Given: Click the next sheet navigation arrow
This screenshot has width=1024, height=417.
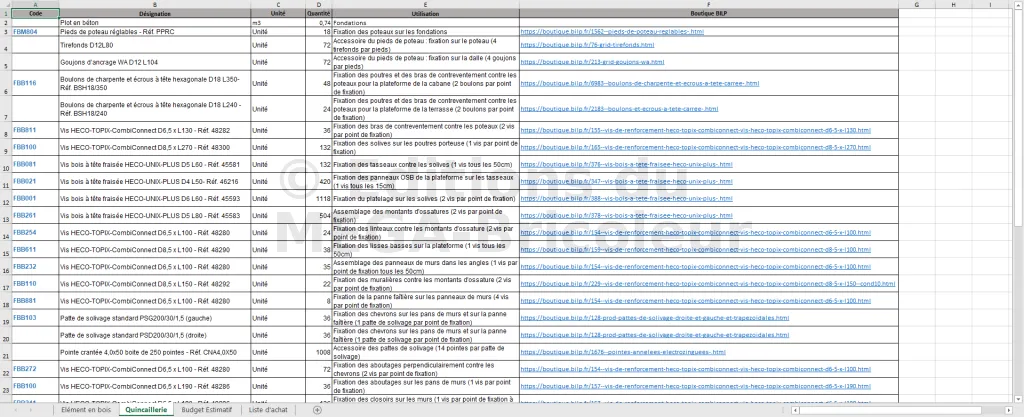Looking at the screenshot, I should point(31,410).
